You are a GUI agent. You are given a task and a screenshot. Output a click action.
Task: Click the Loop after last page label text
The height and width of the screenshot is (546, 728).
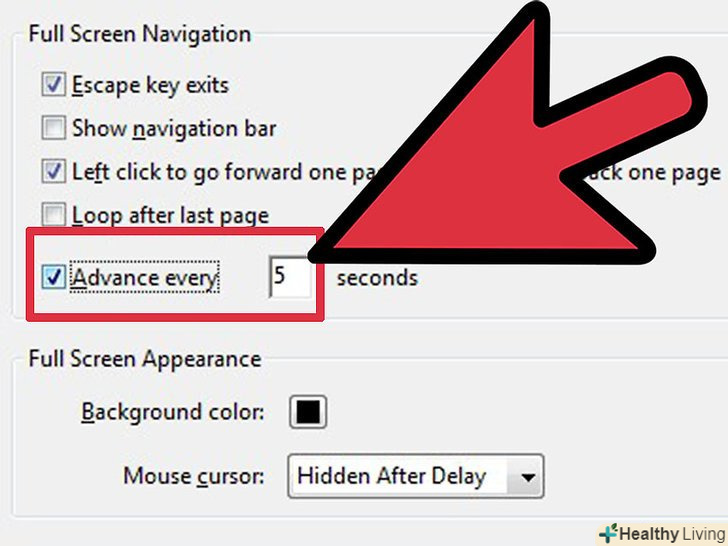tap(170, 216)
